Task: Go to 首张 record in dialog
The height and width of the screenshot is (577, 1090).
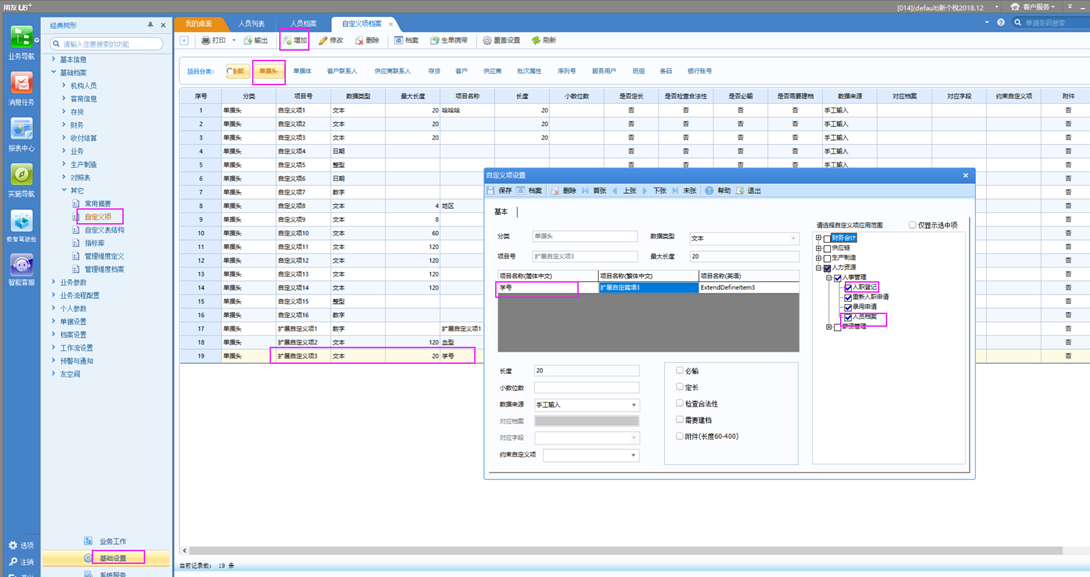Action: tap(594, 190)
